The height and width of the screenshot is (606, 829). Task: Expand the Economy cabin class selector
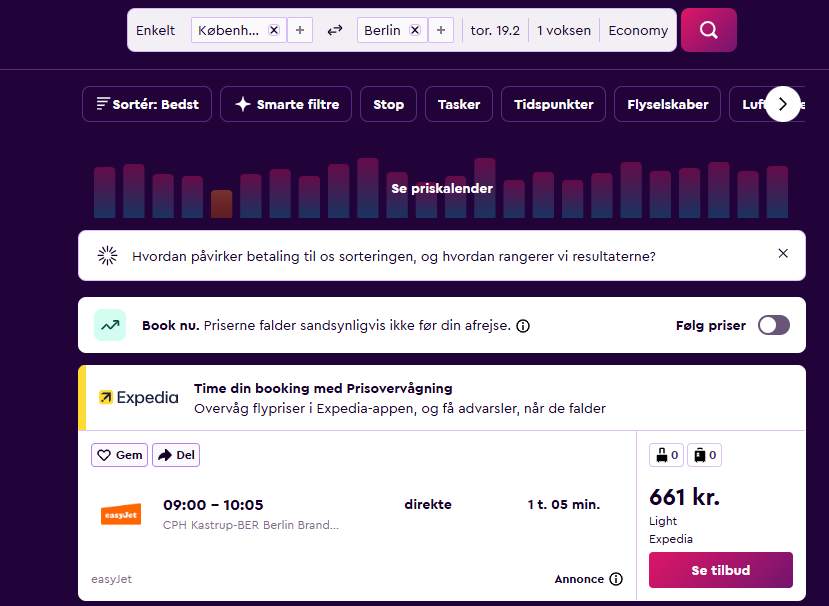point(637,30)
